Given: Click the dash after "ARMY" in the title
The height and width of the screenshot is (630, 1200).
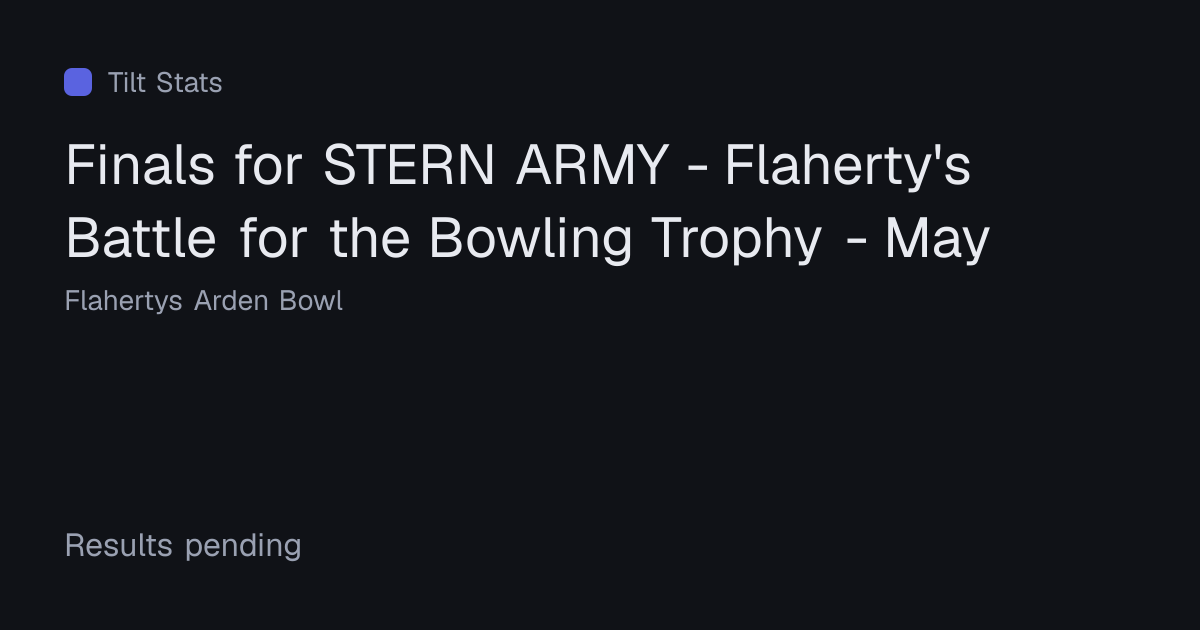Looking at the screenshot, I should click(696, 170).
